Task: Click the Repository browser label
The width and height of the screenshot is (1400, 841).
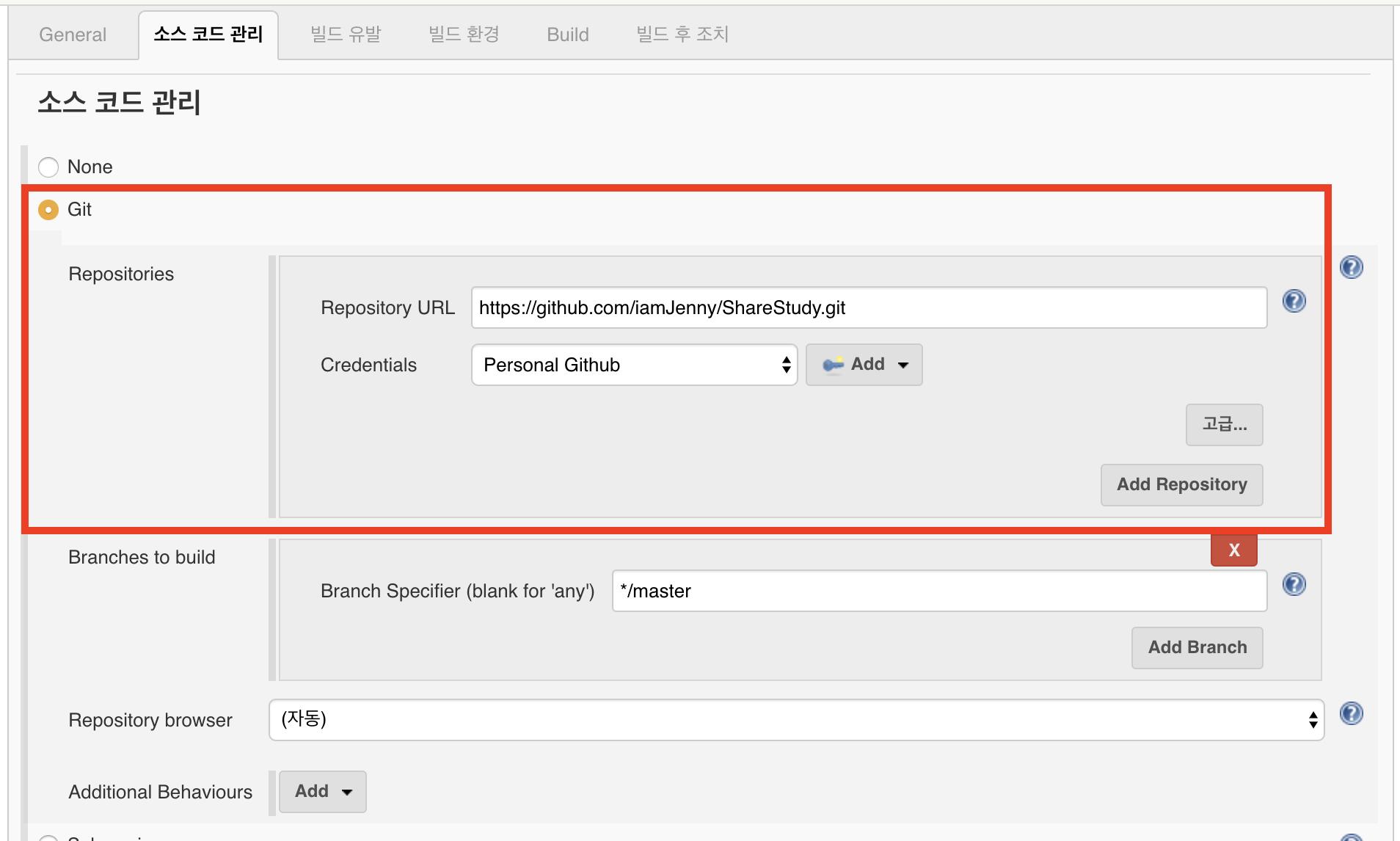Action: (x=150, y=720)
